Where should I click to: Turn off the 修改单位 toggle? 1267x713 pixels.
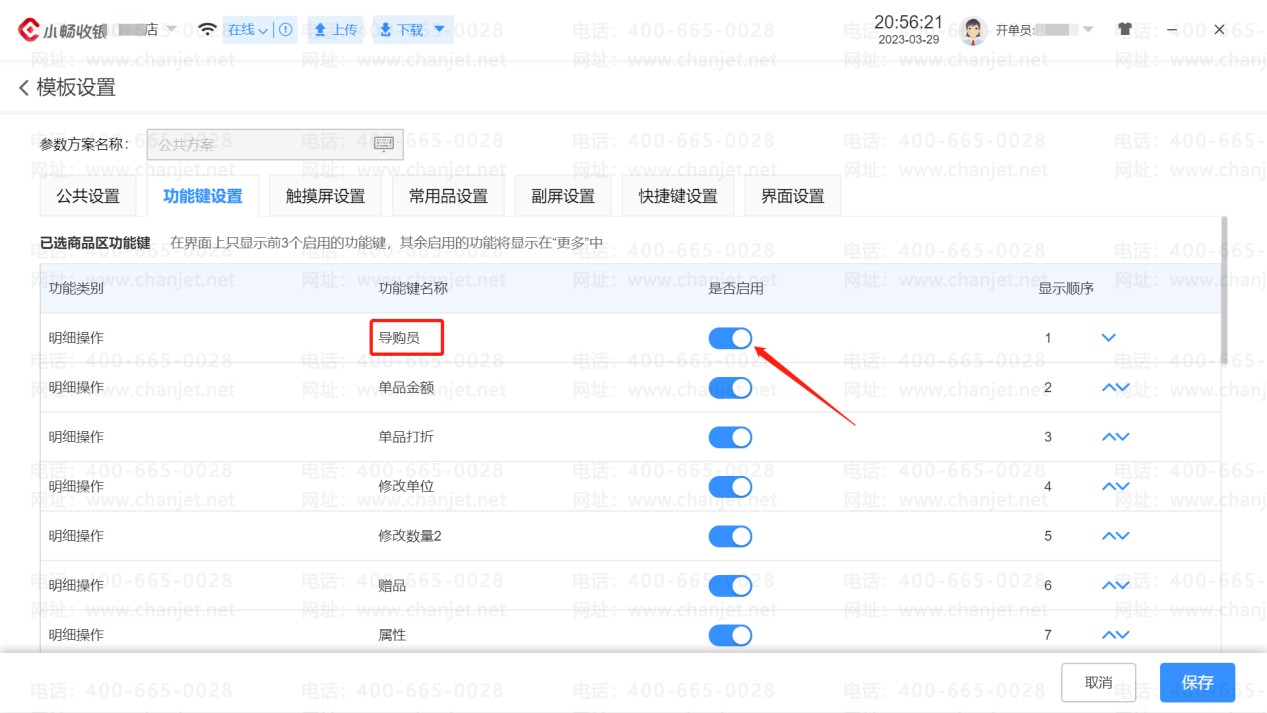click(730, 486)
